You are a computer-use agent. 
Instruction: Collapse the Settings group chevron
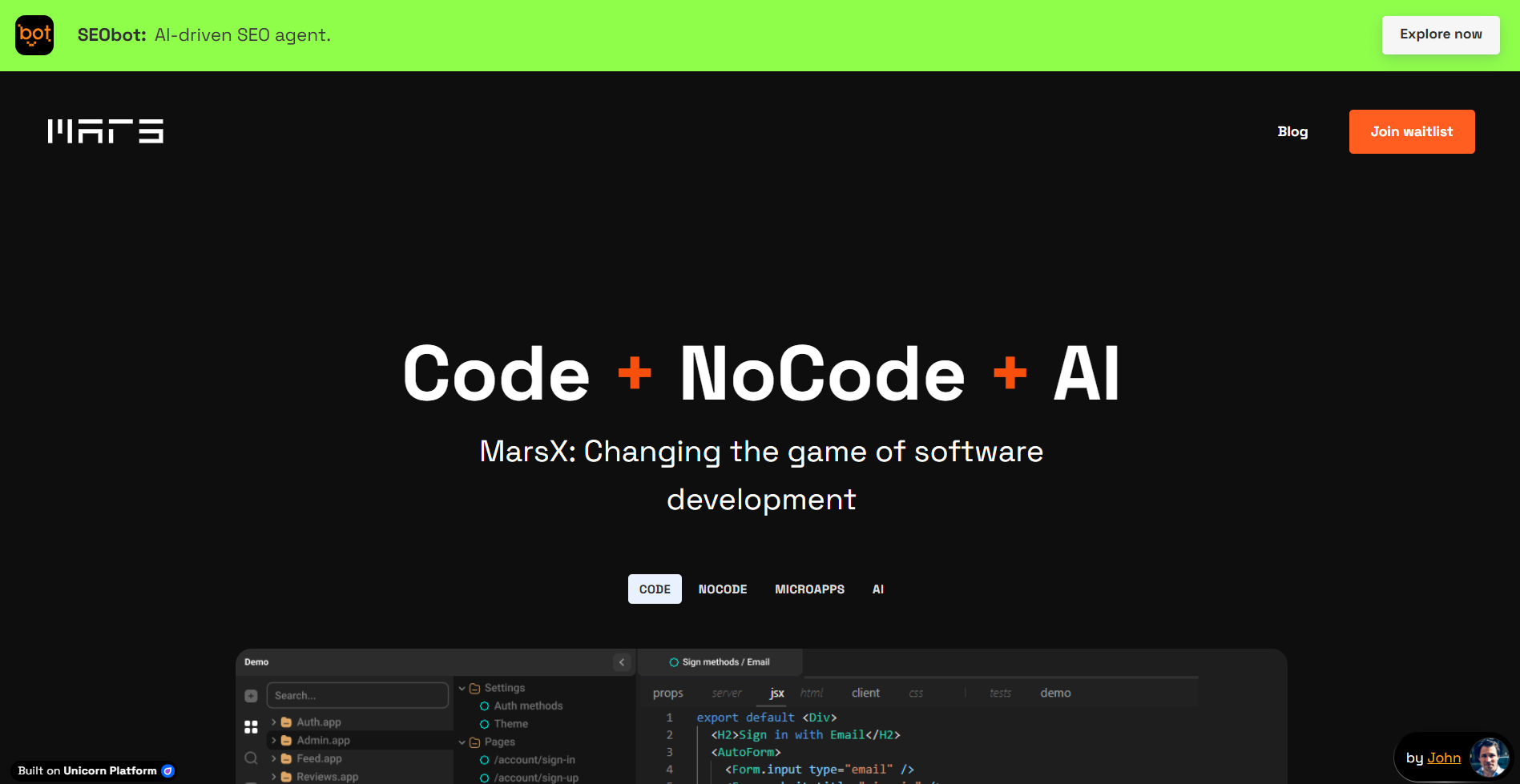pyautogui.click(x=462, y=688)
